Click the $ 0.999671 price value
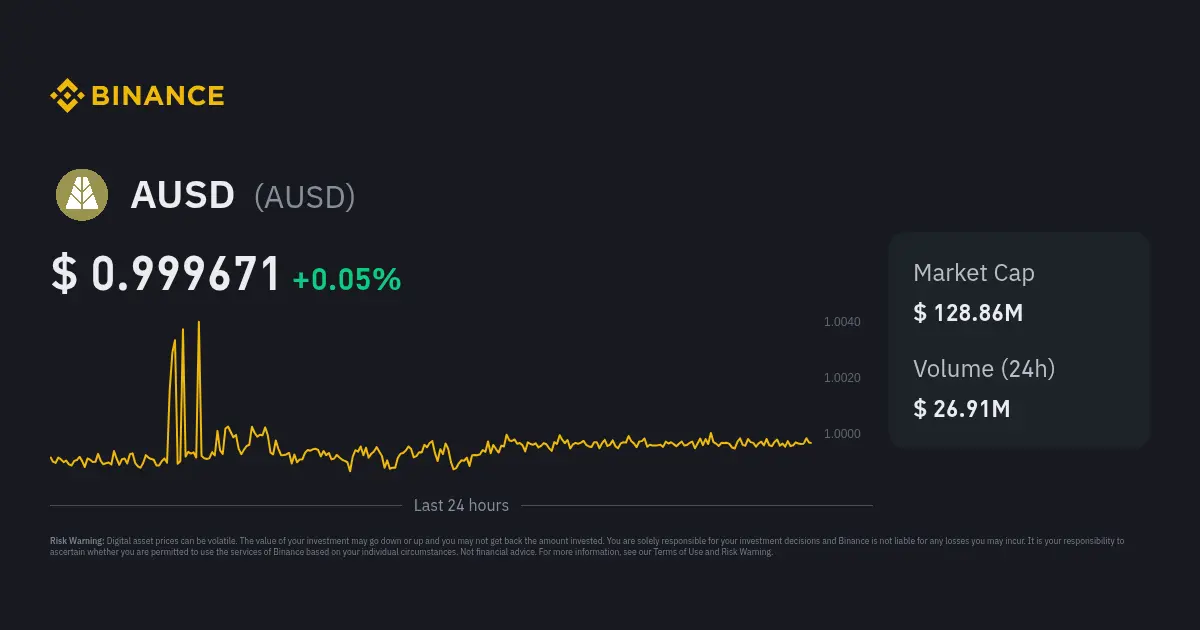The image size is (1200, 630). (x=166, y=275)
